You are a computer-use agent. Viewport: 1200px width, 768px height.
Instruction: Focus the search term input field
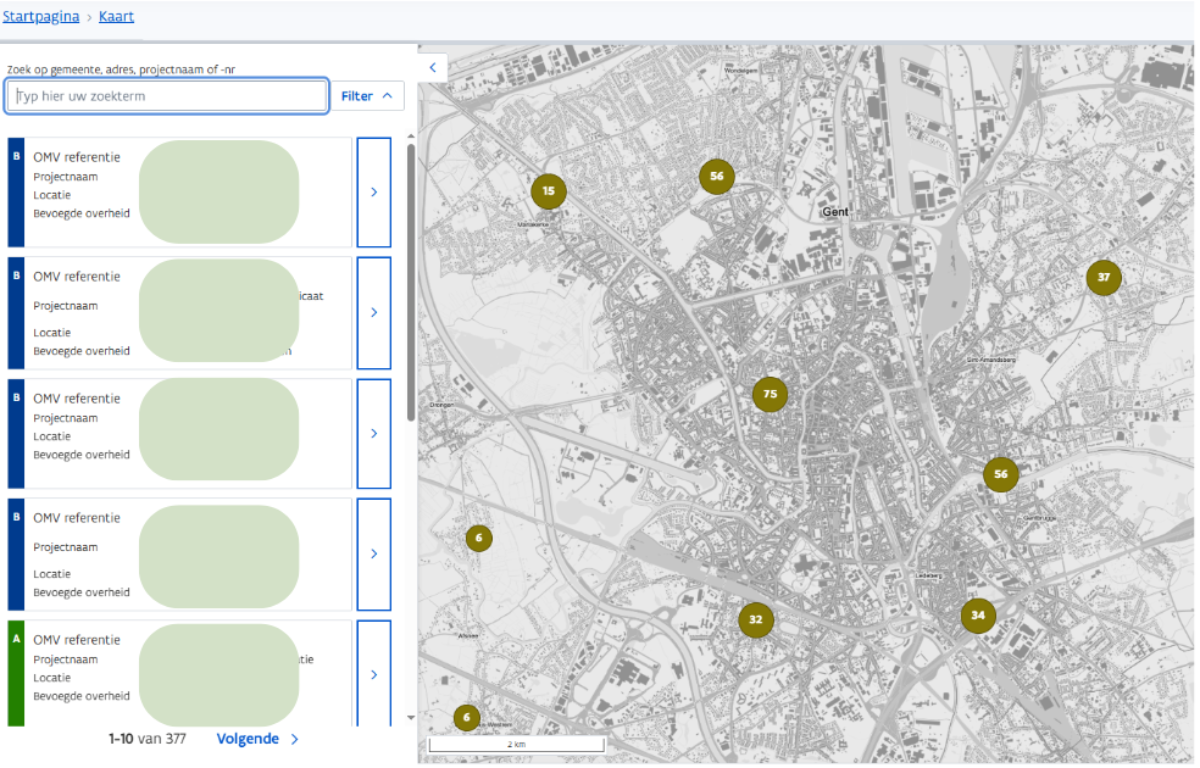tap(167, 96)
